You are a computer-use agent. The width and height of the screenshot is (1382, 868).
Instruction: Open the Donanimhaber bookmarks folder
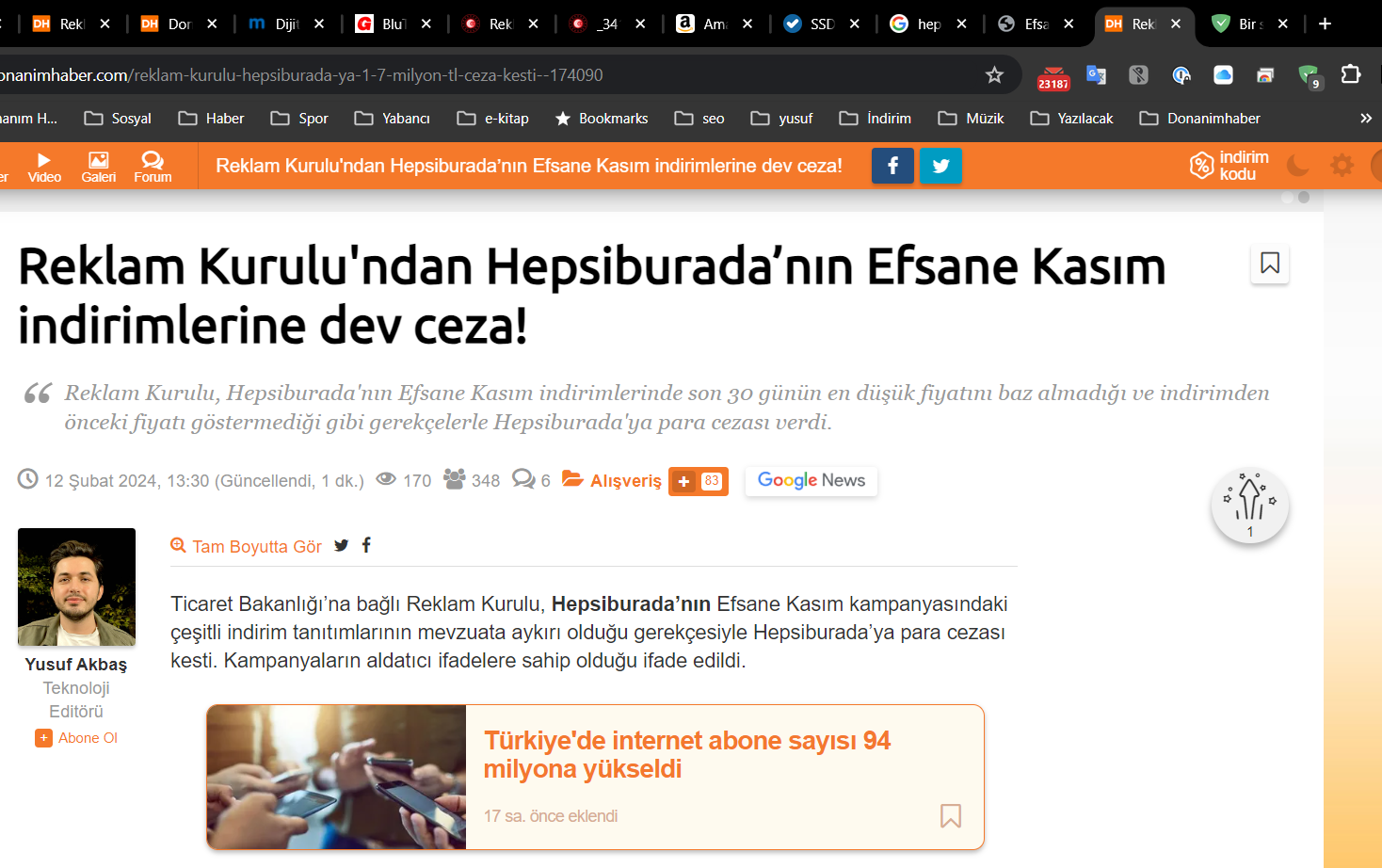tap(1200, 119)
